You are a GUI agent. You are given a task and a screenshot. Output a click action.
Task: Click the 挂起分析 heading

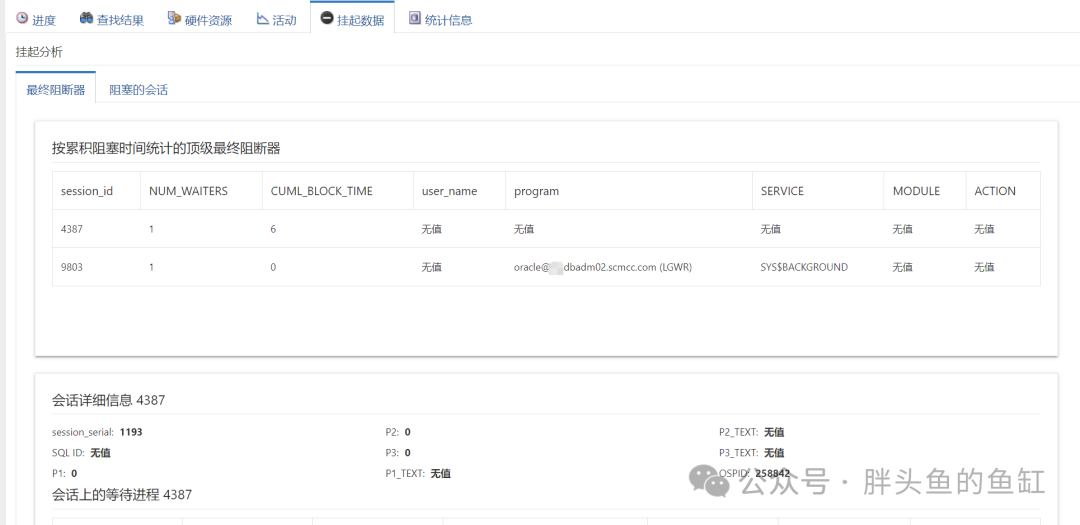point(39,52)
